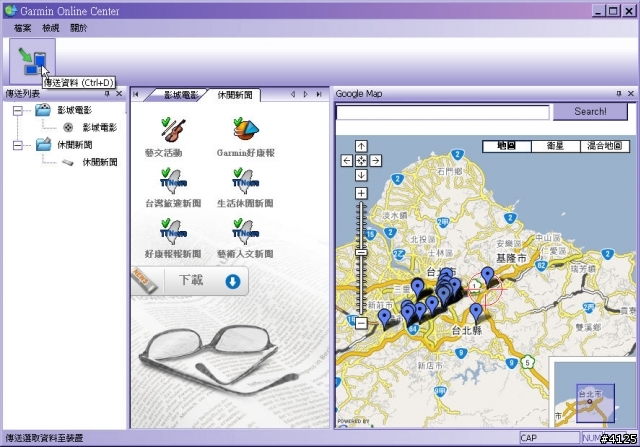Click the Send Data toolbar icon

pos(32,61)
